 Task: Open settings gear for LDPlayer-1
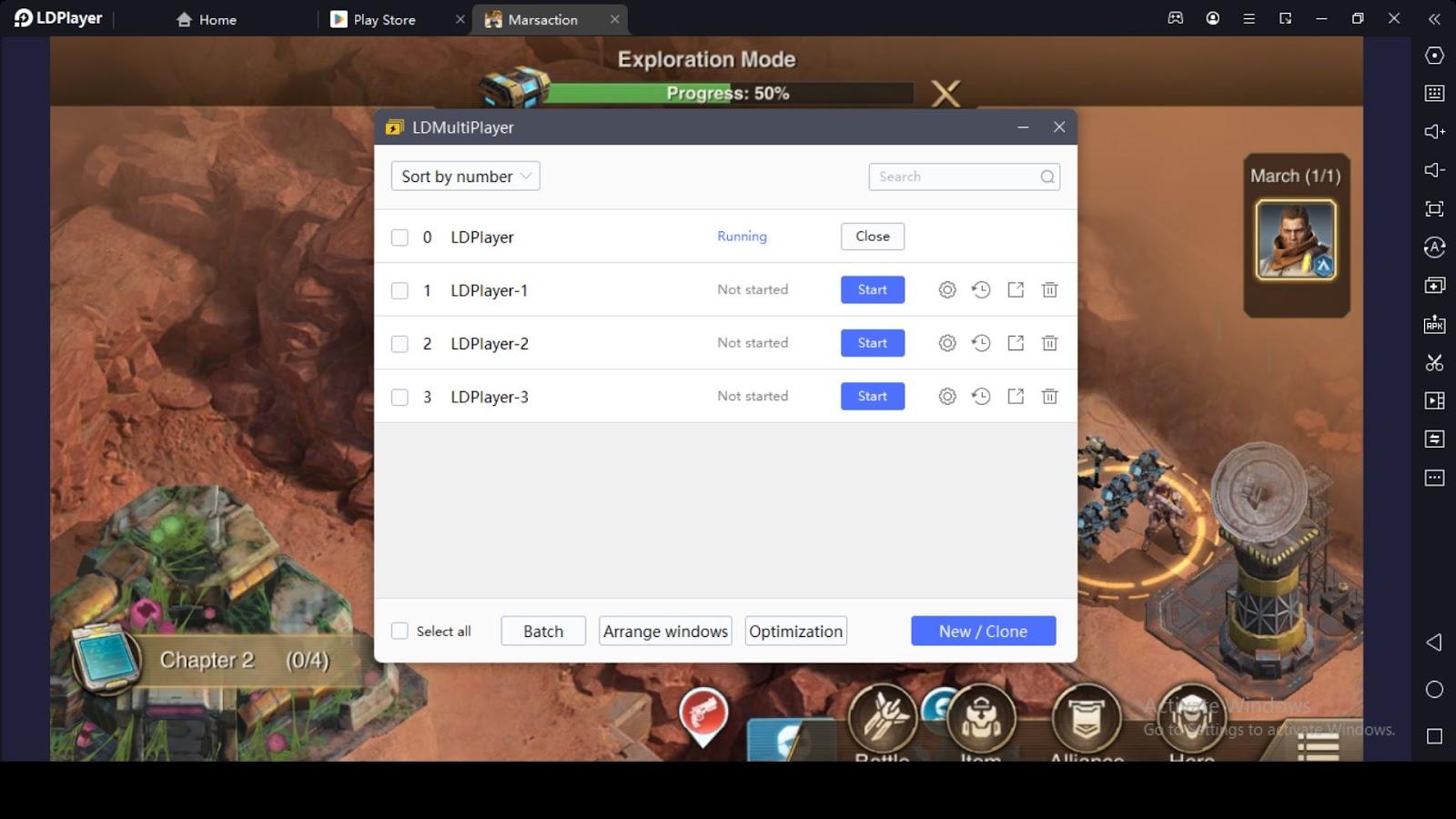click(x=947, y=289)
